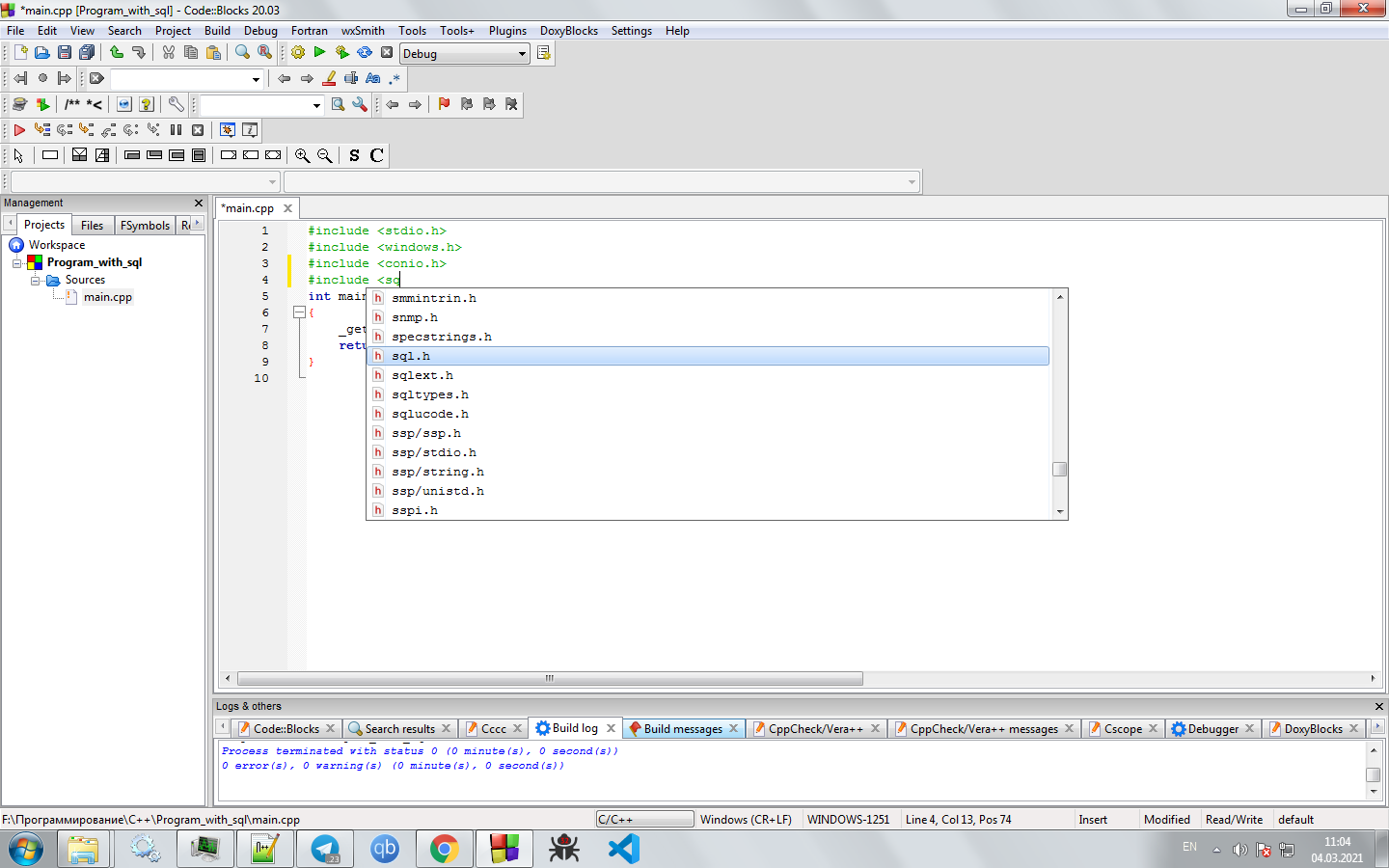Open the wide function symbols dropdown

(602, 181)
